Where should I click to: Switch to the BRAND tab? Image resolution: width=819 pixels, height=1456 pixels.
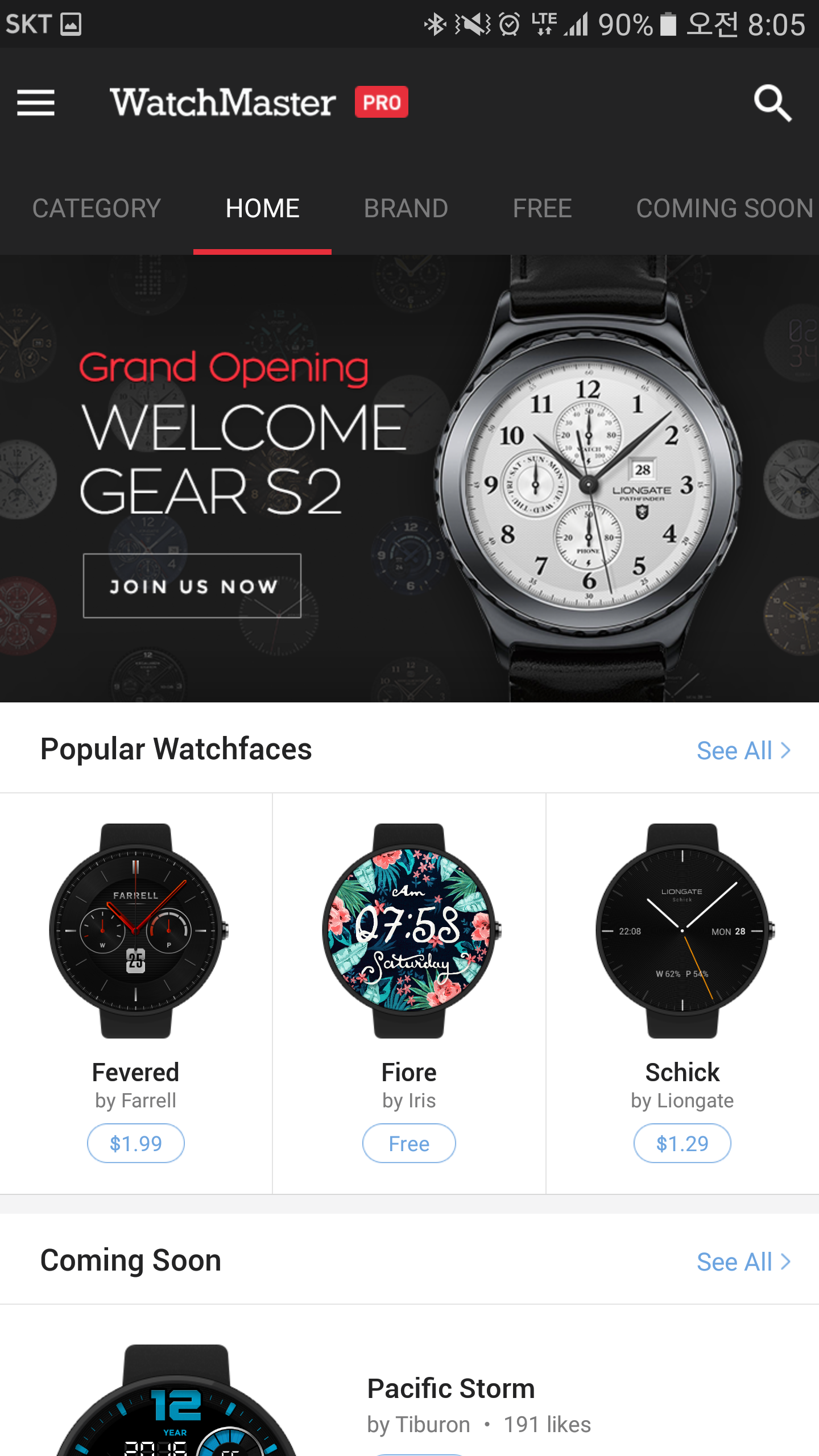pos(406,208)
